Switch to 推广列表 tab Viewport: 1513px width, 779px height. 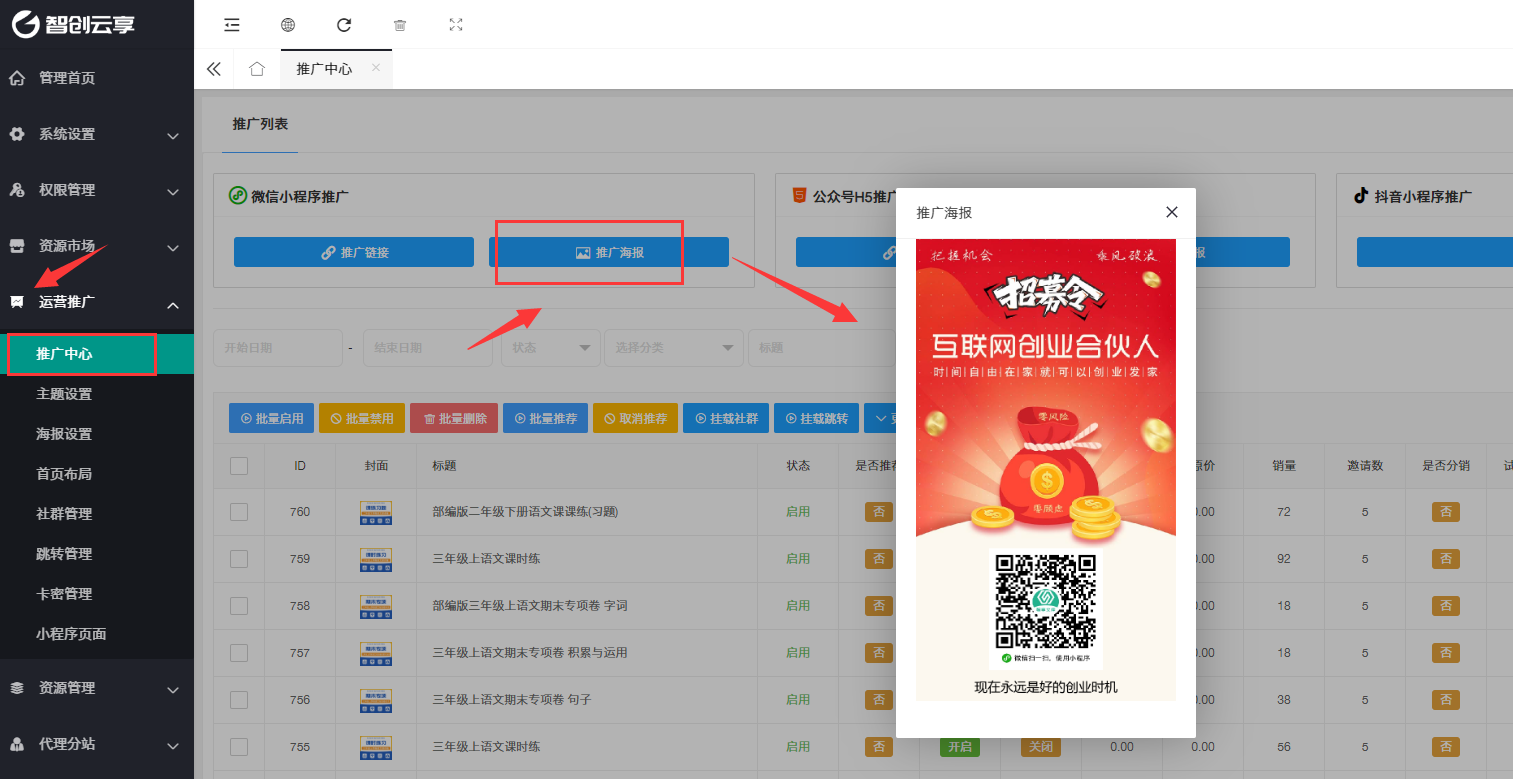click(260, 124)
